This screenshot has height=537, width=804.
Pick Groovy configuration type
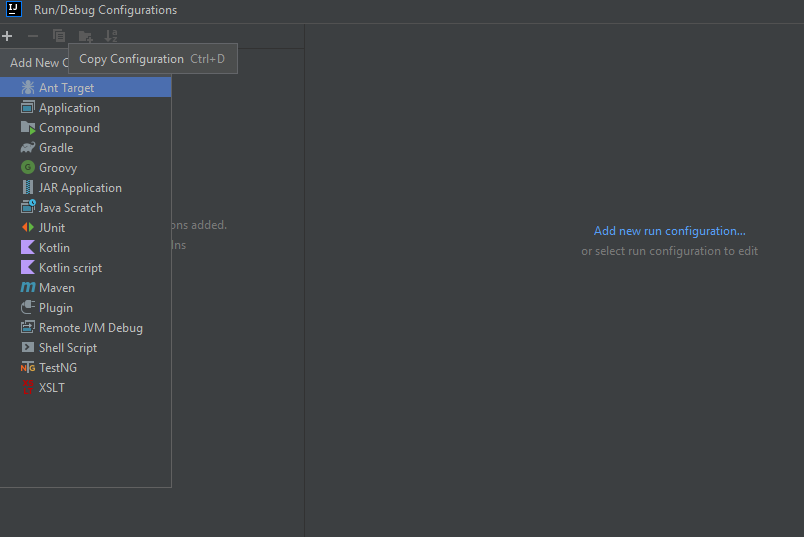(86, 167)
